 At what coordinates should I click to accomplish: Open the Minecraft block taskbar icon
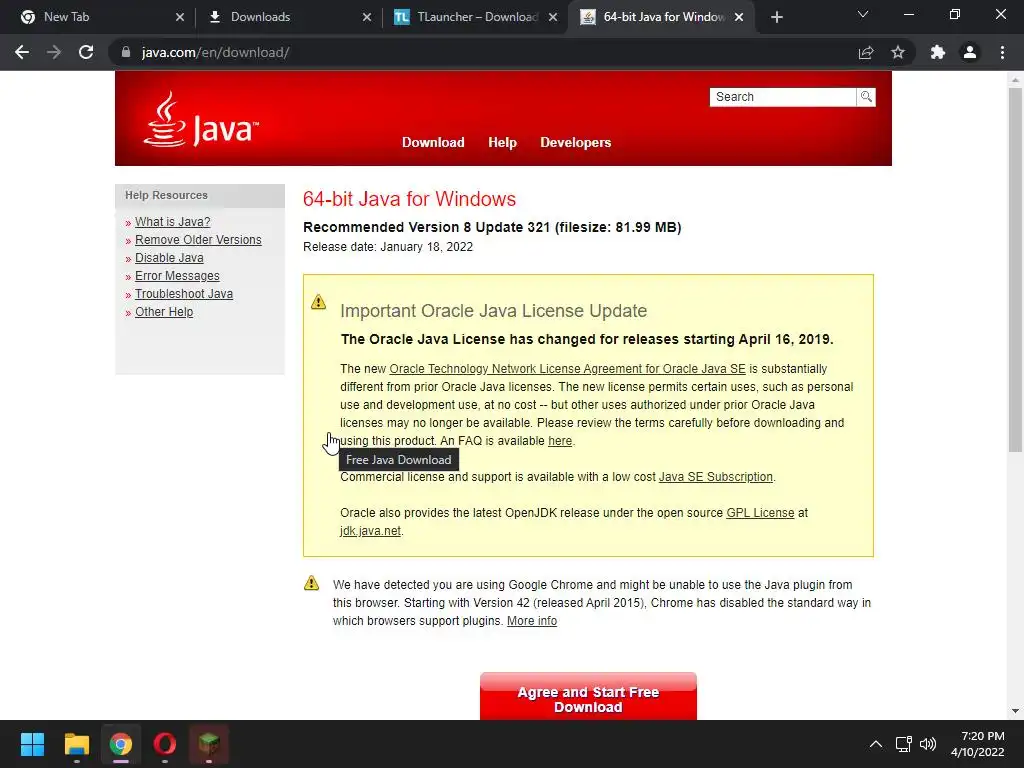(209, 744)
